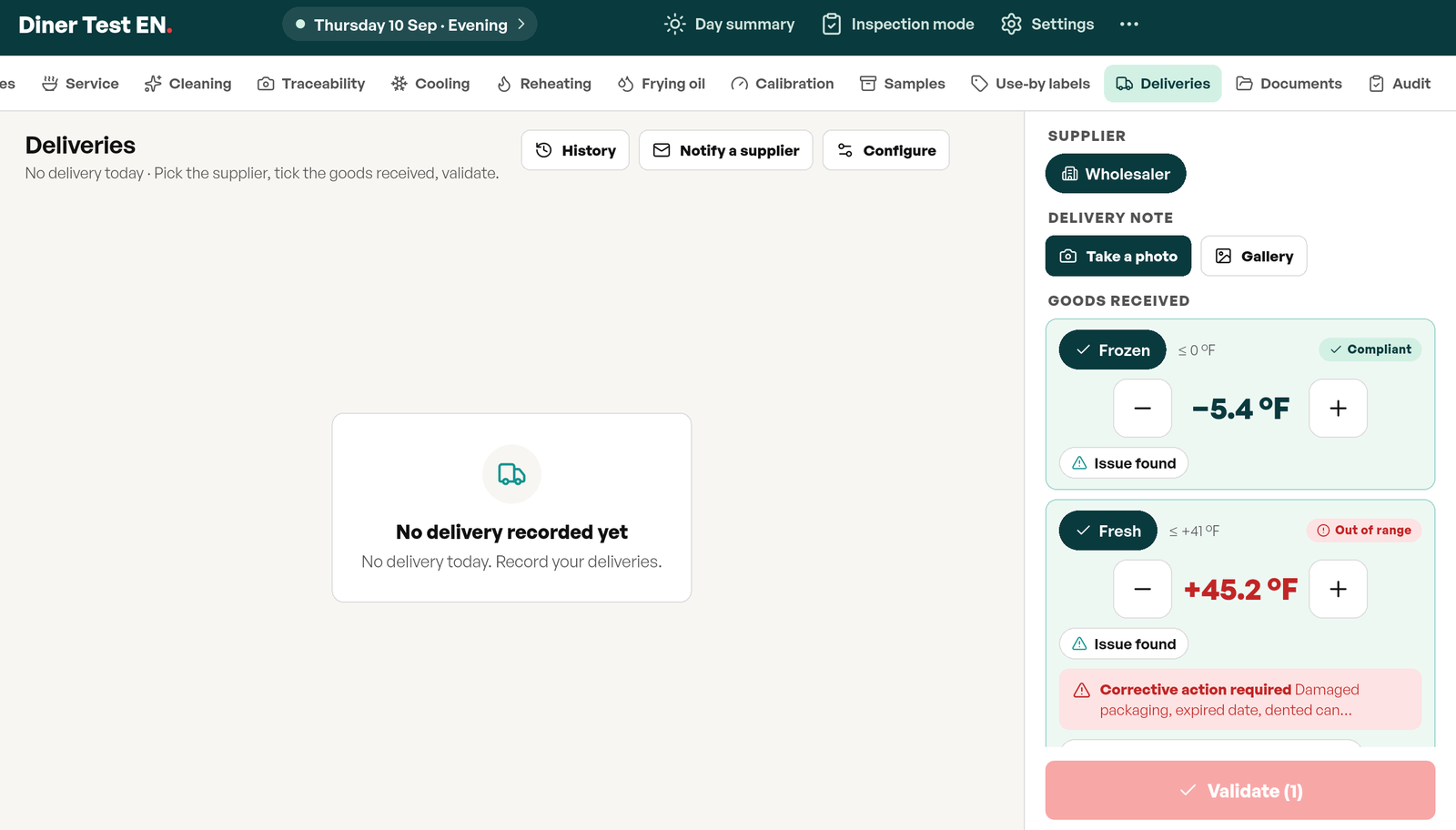Click the Validate (1) button

1240,791
